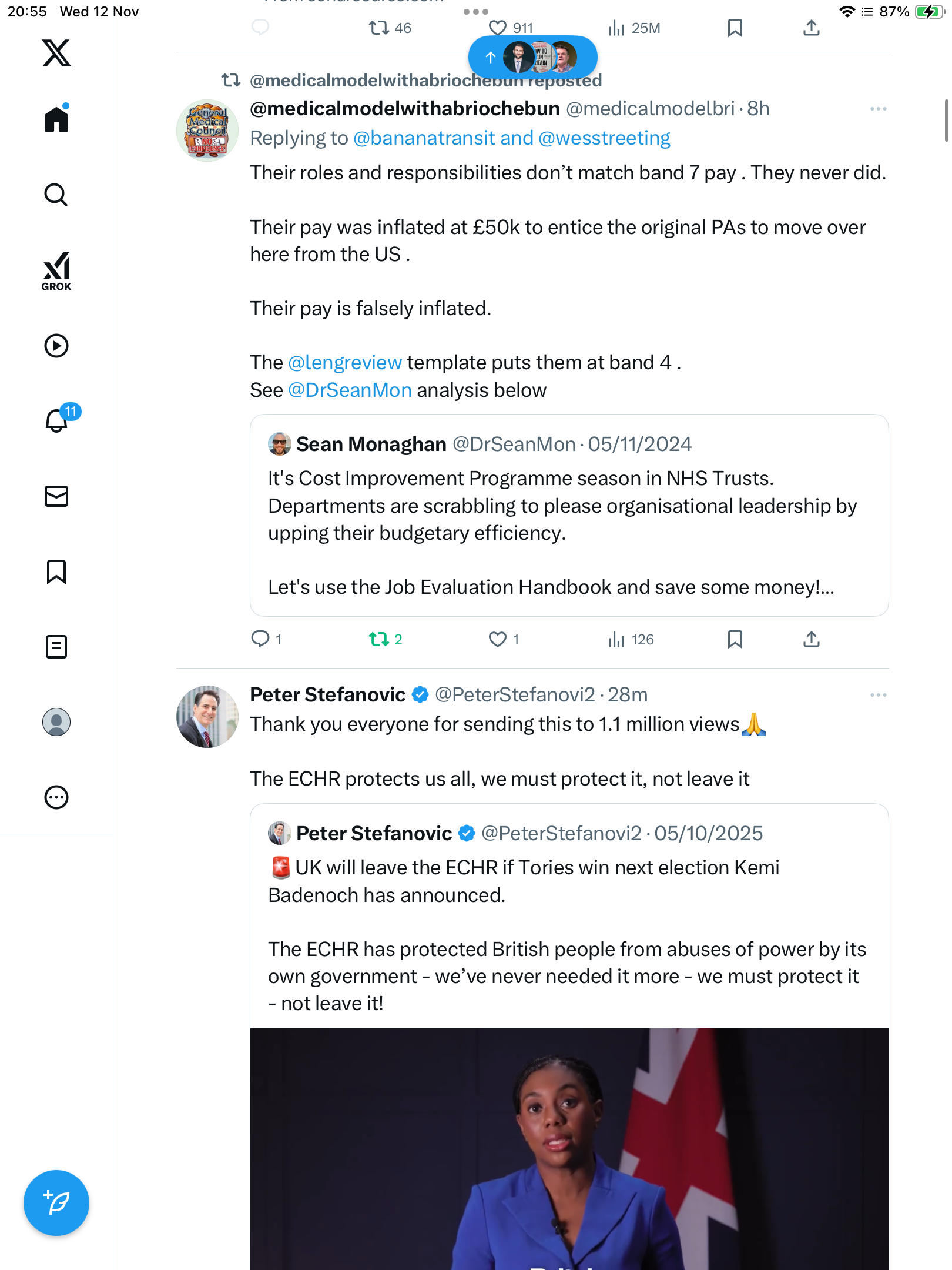The width and height of the screenshot is (952, 1270).
Task: Open the @lengreview mention link
Action: coord(345,363)
